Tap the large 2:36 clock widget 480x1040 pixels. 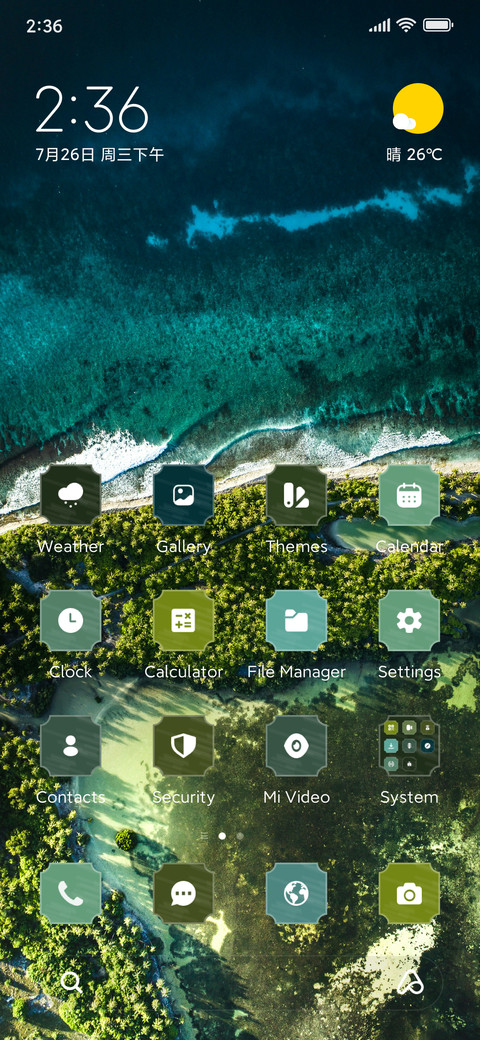click(x=91, y=109)
